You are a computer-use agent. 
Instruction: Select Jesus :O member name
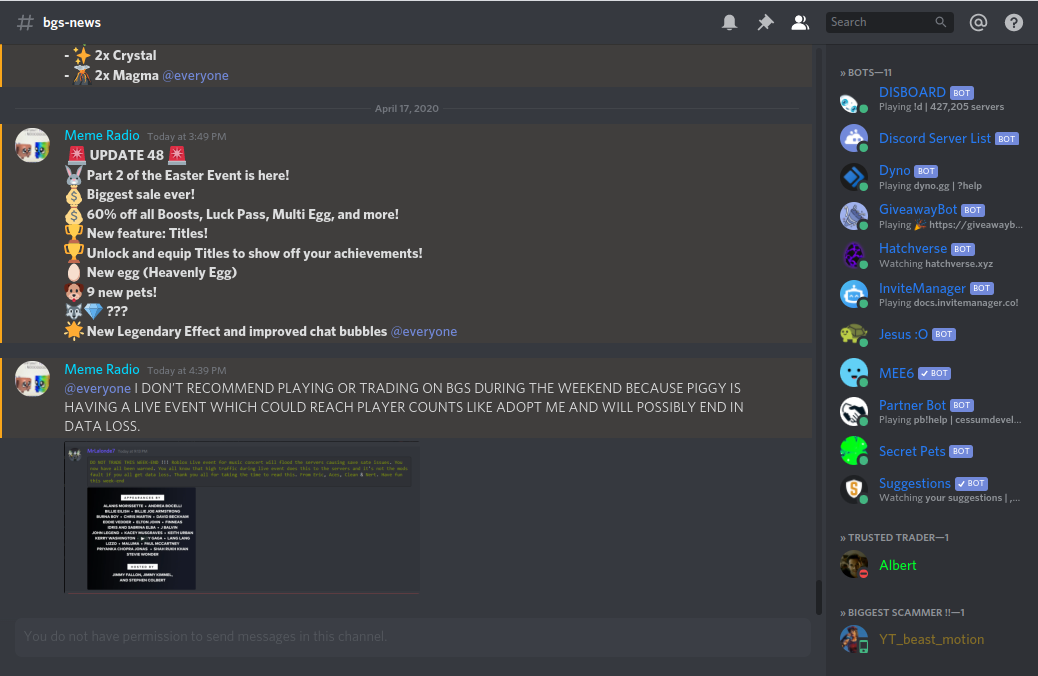(903, 334)
